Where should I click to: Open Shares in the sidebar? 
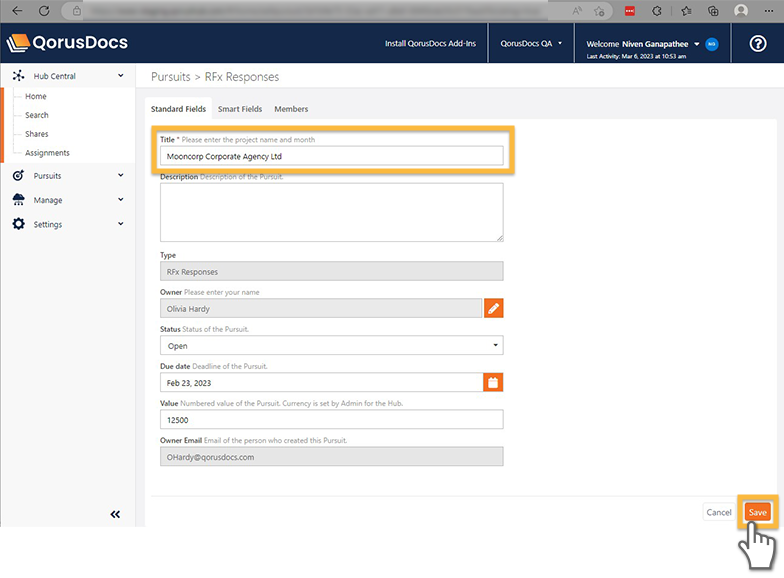coord(37,134)
